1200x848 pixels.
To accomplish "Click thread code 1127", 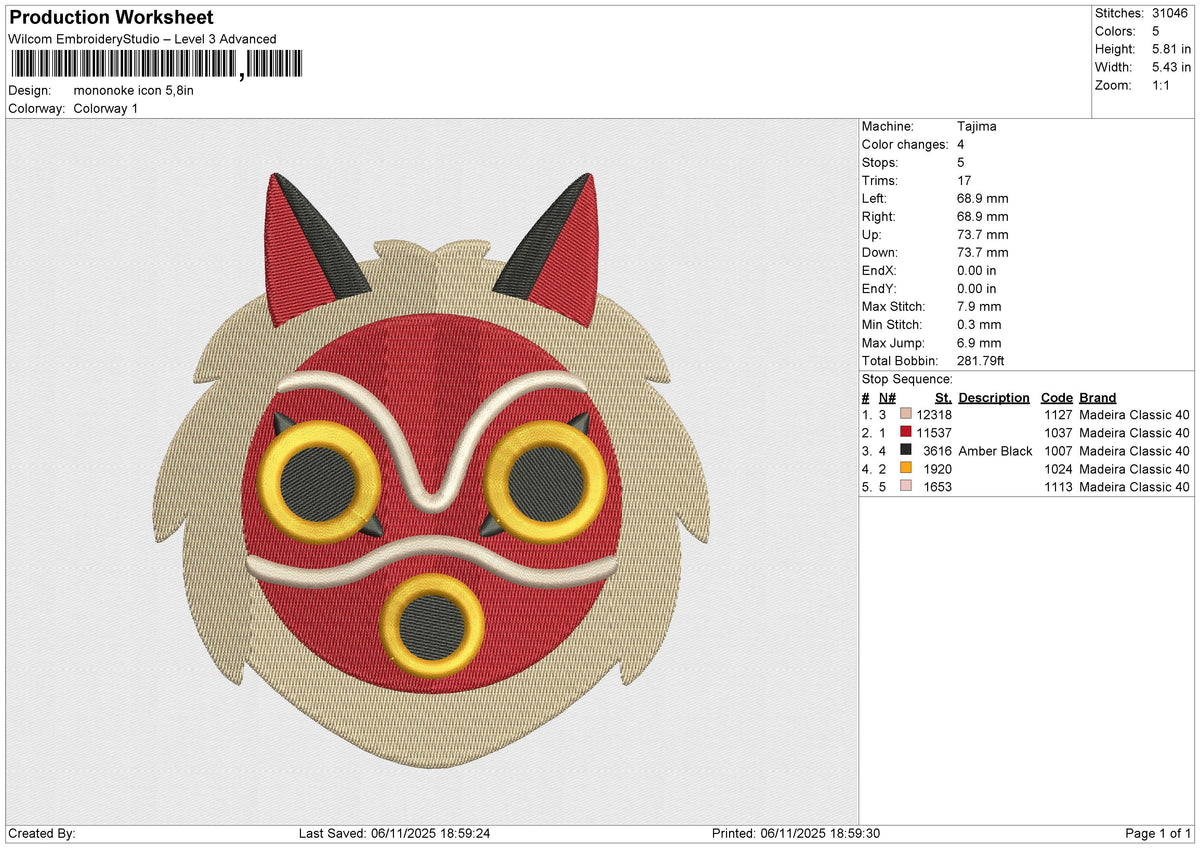I will click(1058, 415).
